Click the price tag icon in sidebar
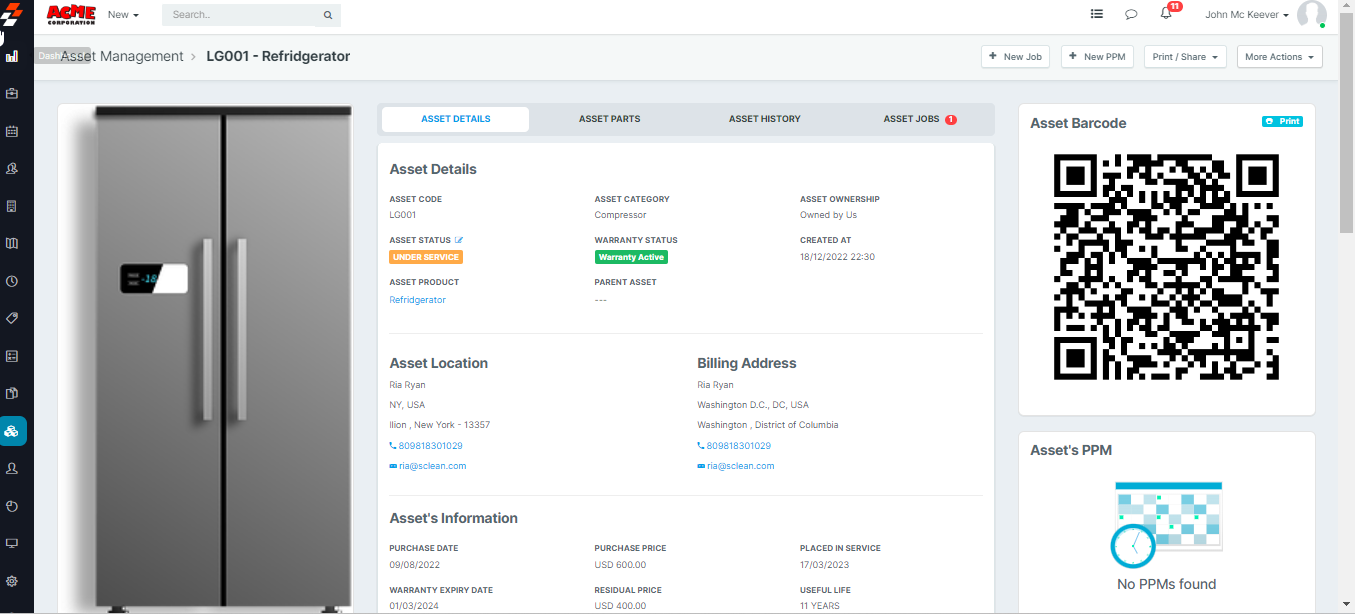Image resolution: width=1355 pixels, height=614 pixels. pyautogui.click(x=12, y=318)
